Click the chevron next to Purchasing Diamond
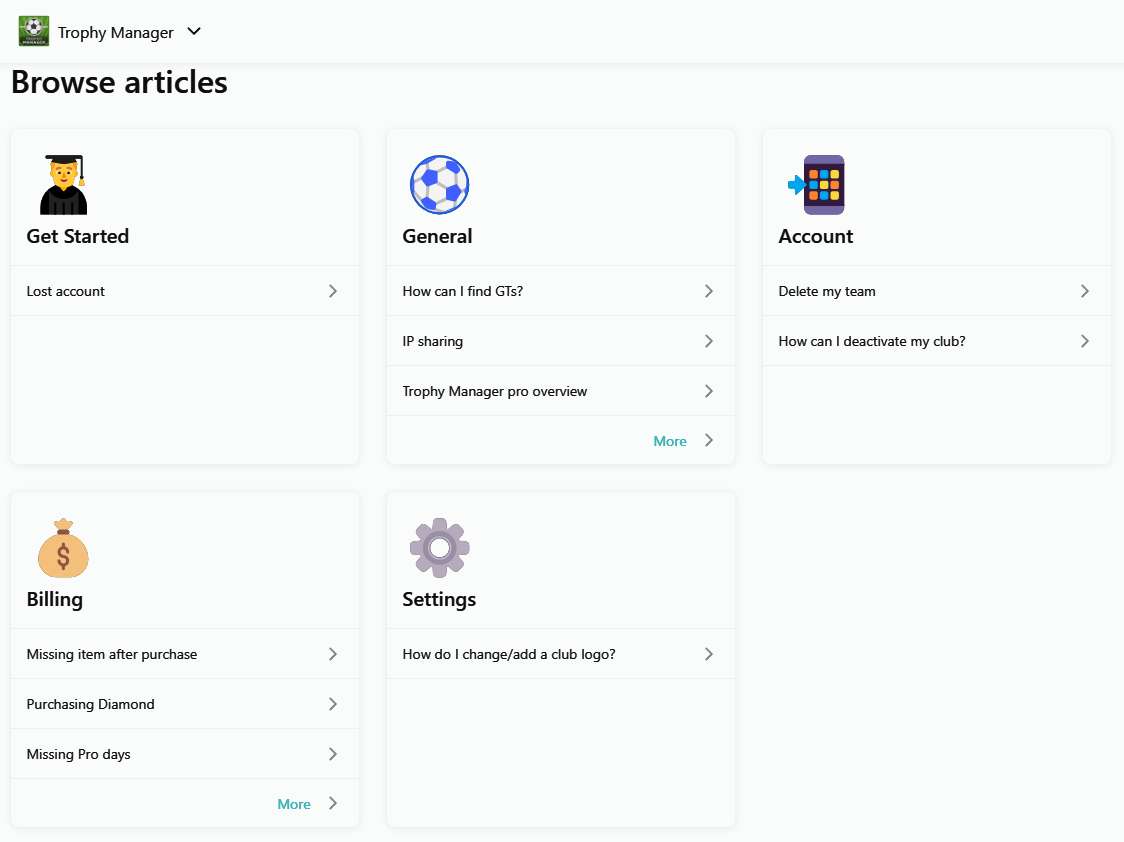 (x=333, y=704)
